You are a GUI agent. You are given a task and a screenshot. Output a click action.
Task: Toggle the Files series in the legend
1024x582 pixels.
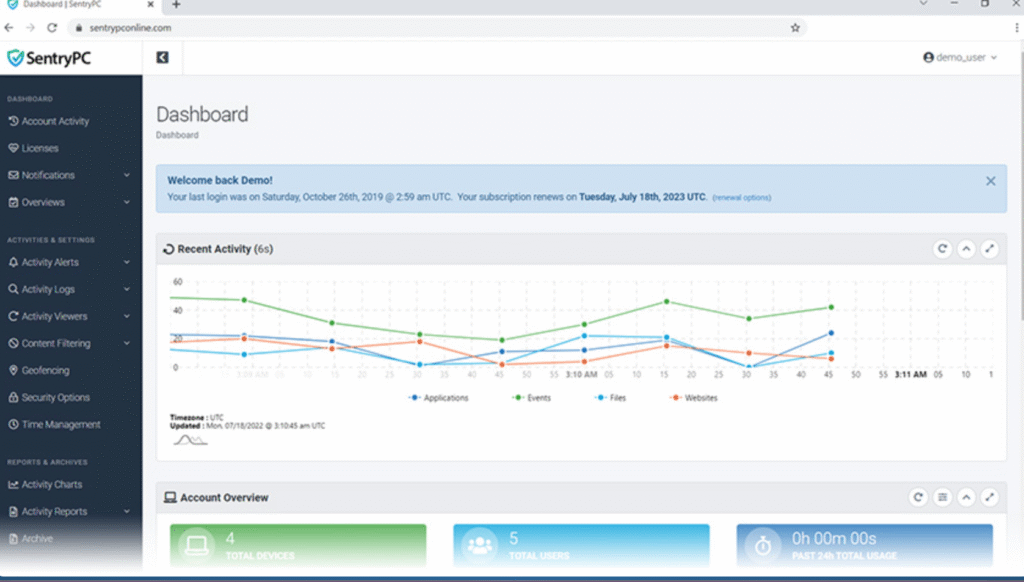click(x=611, y=398)
